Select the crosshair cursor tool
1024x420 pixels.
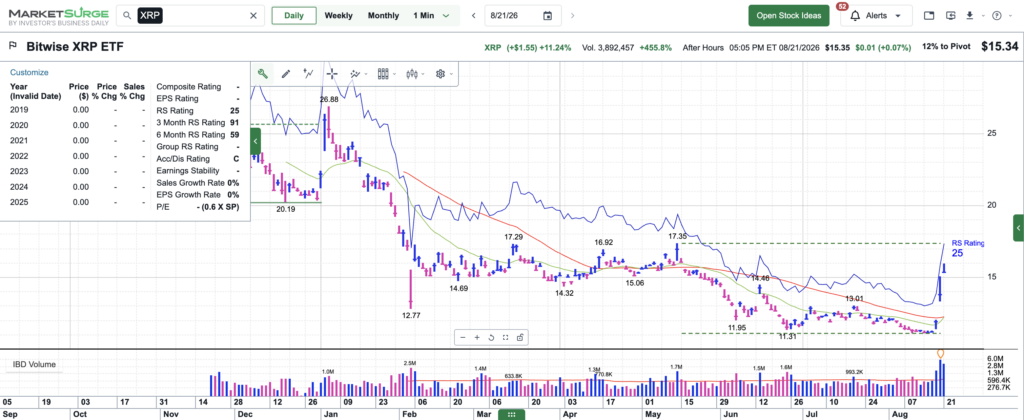pos(332,74)
